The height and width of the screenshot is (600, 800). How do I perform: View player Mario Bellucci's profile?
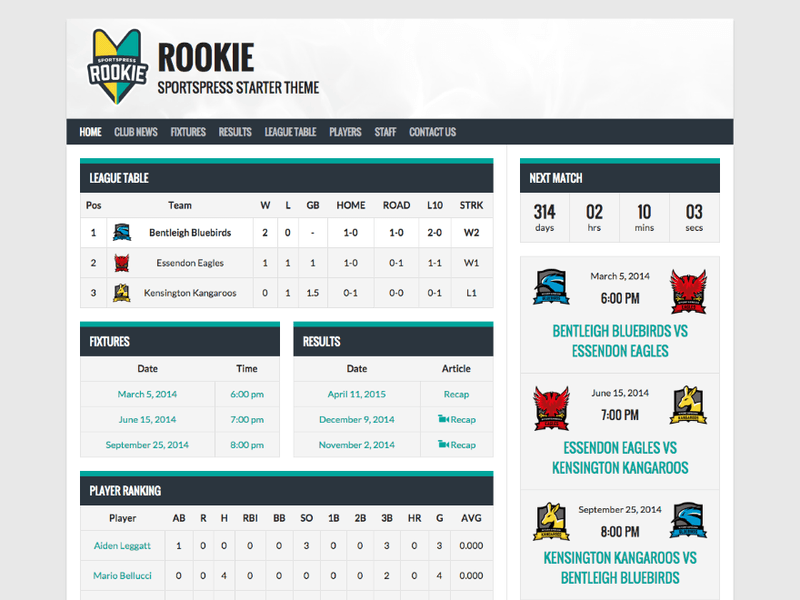122,573
